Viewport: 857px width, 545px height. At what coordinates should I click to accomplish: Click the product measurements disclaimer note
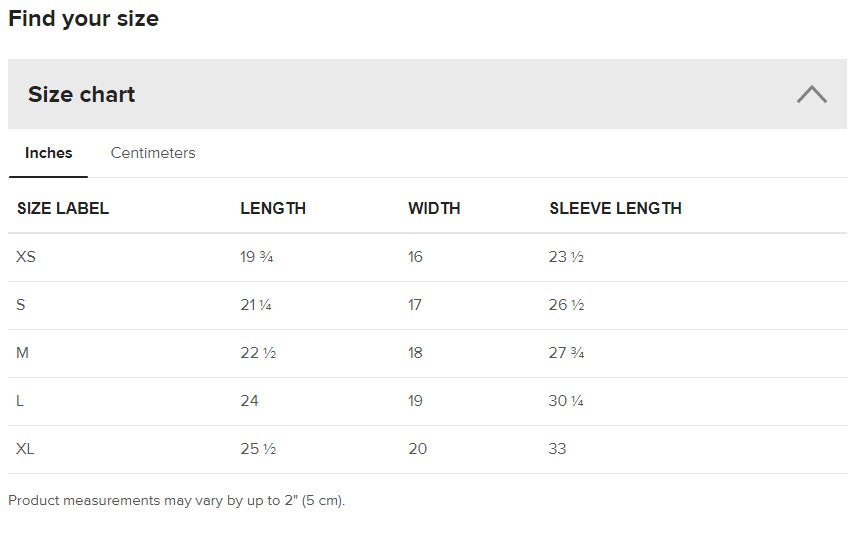pos(176,500)
